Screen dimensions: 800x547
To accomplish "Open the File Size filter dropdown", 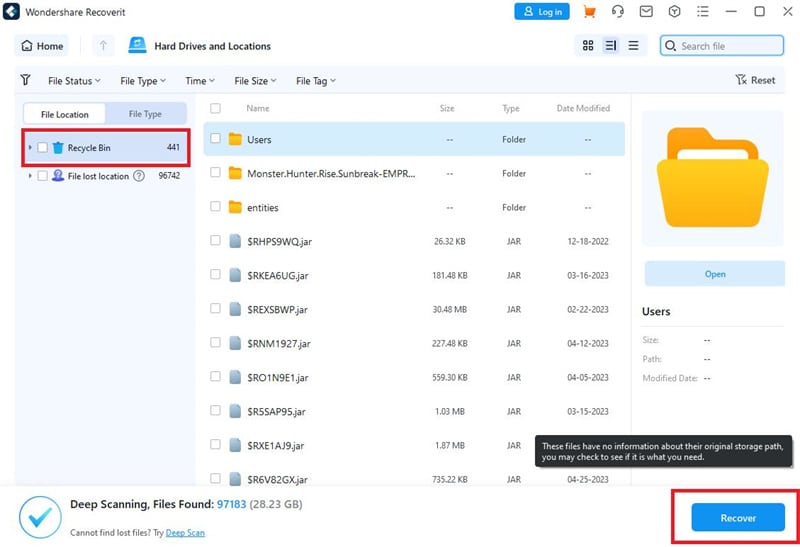I will tap(255, 81).
